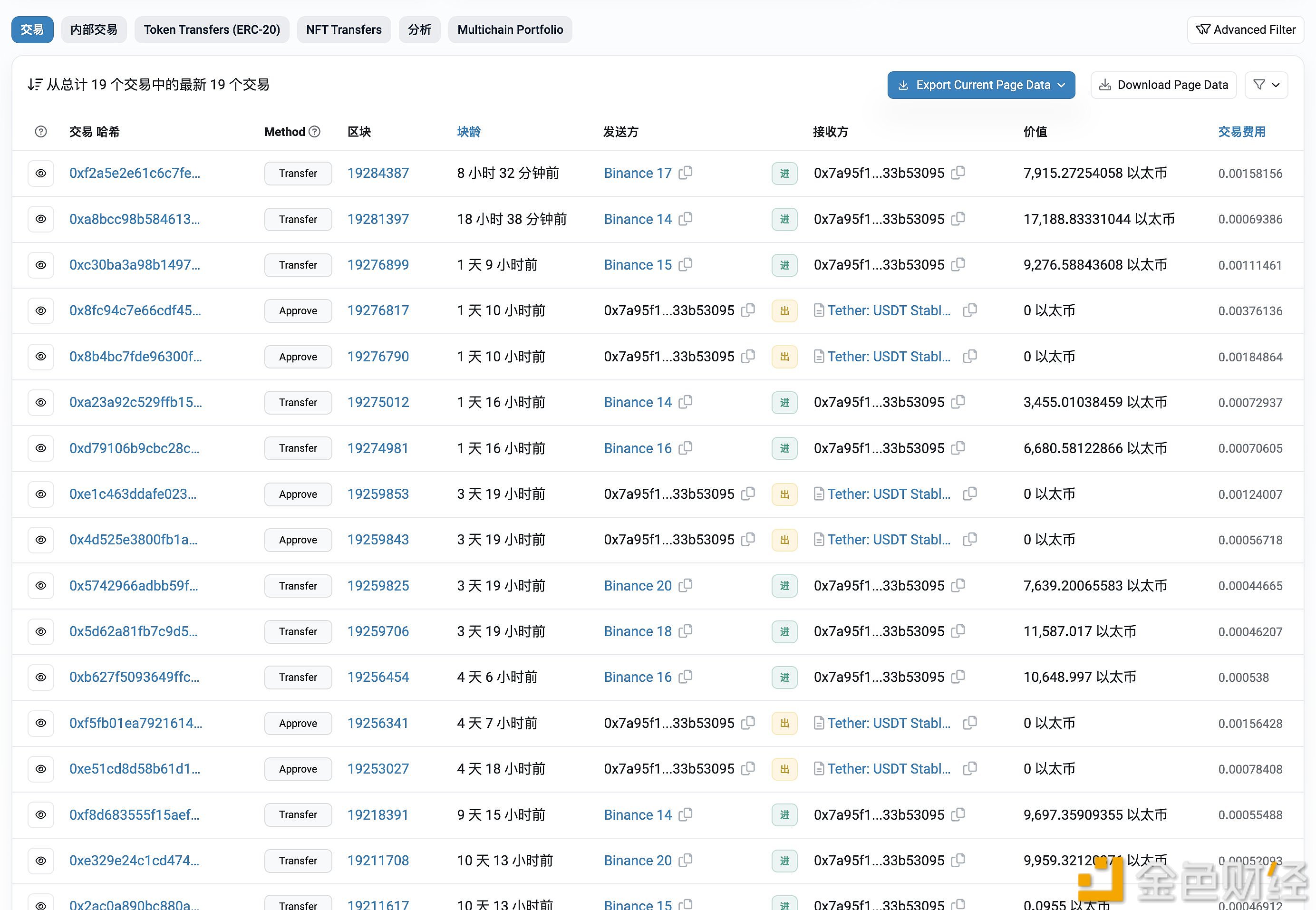Copy sender address in block 19259853 row
This screenshot has width=1316, height=910.
click(x=748, y=493)
